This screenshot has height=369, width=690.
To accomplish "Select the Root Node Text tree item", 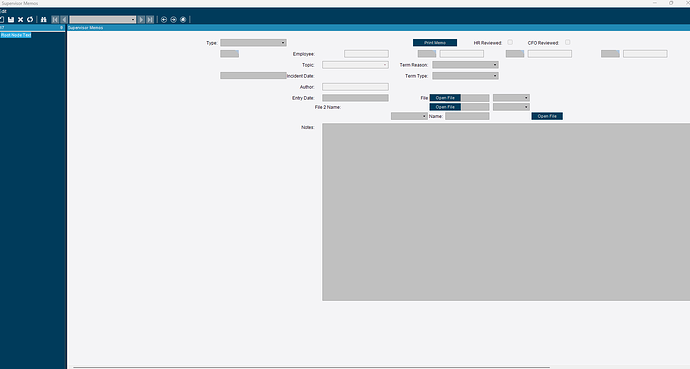I will [16, 35].
